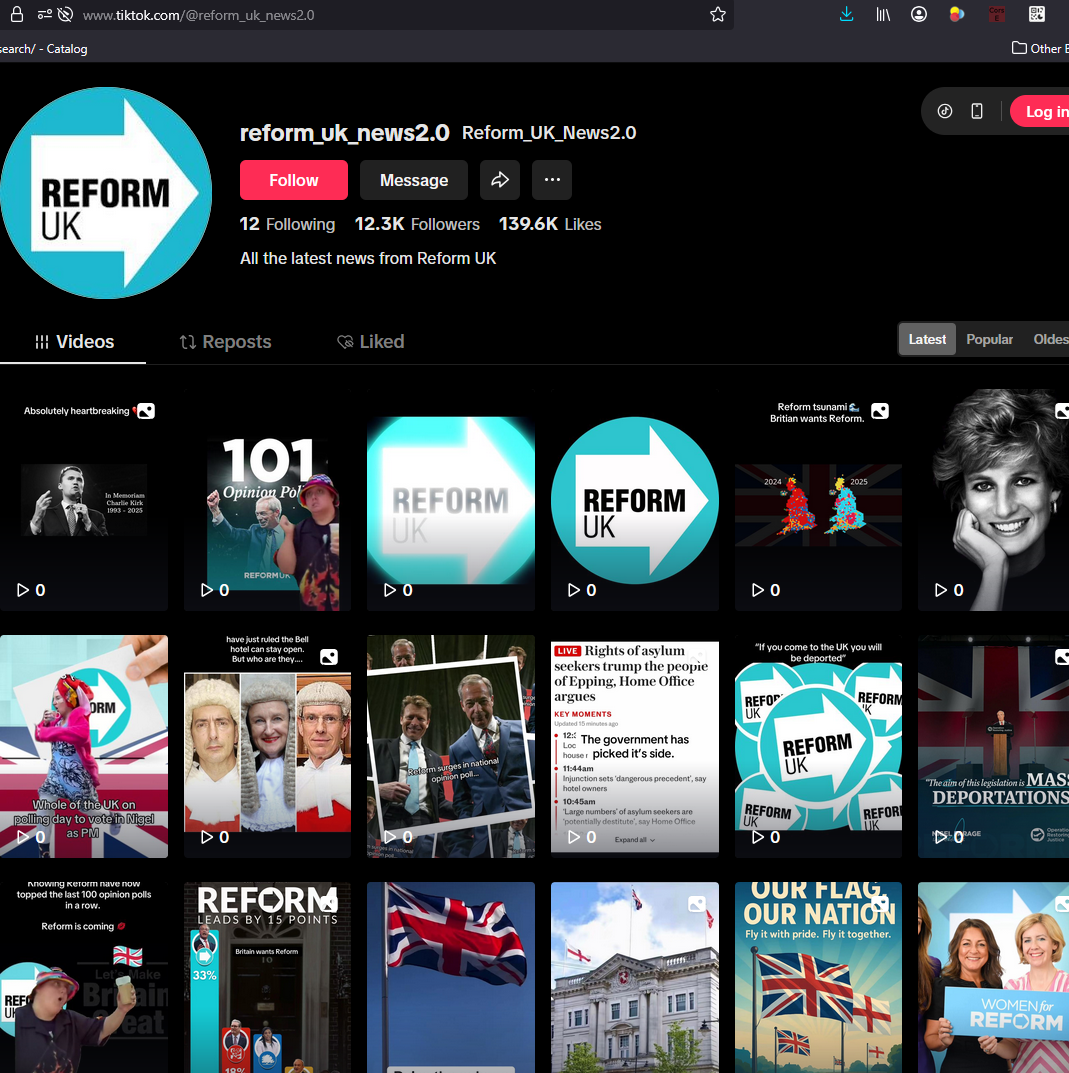Image resolution: width=1069 pixels, height=1073 pixels.
Task: Switch to the Liked tab
Action: pos(370,341)
